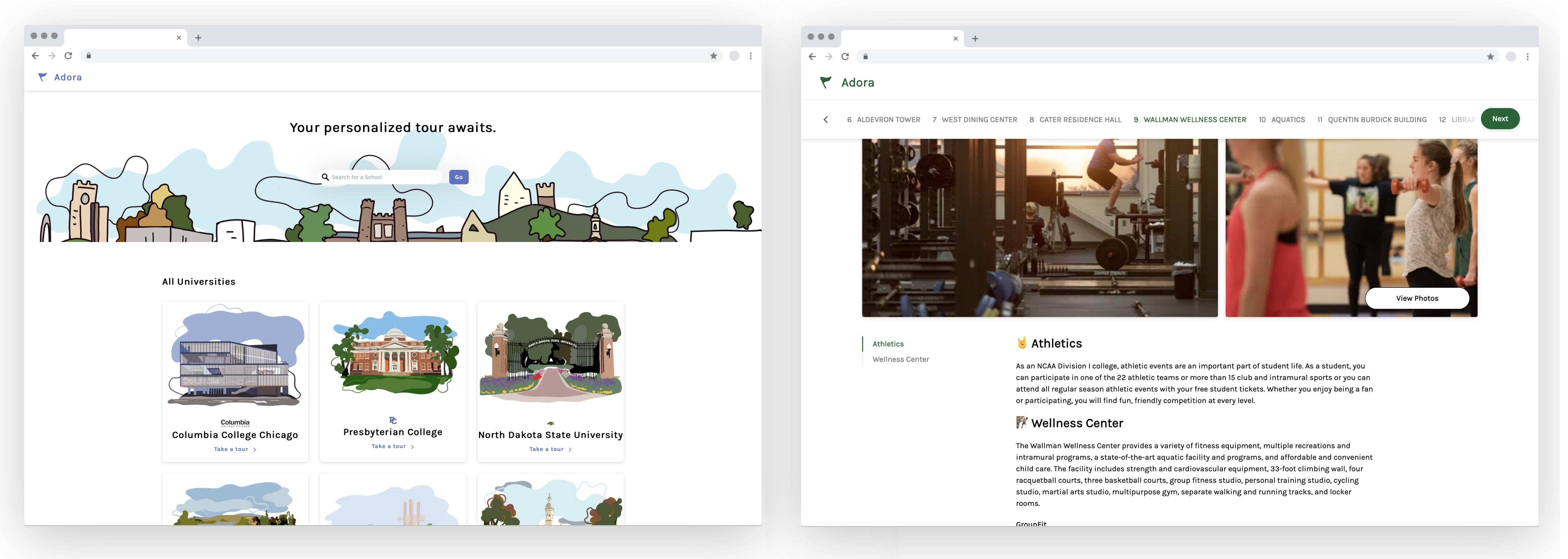Open the three-dot menu in left browser window
Image resolution: width=1568 pixels, height=559 pixels.
click(750, 56)
